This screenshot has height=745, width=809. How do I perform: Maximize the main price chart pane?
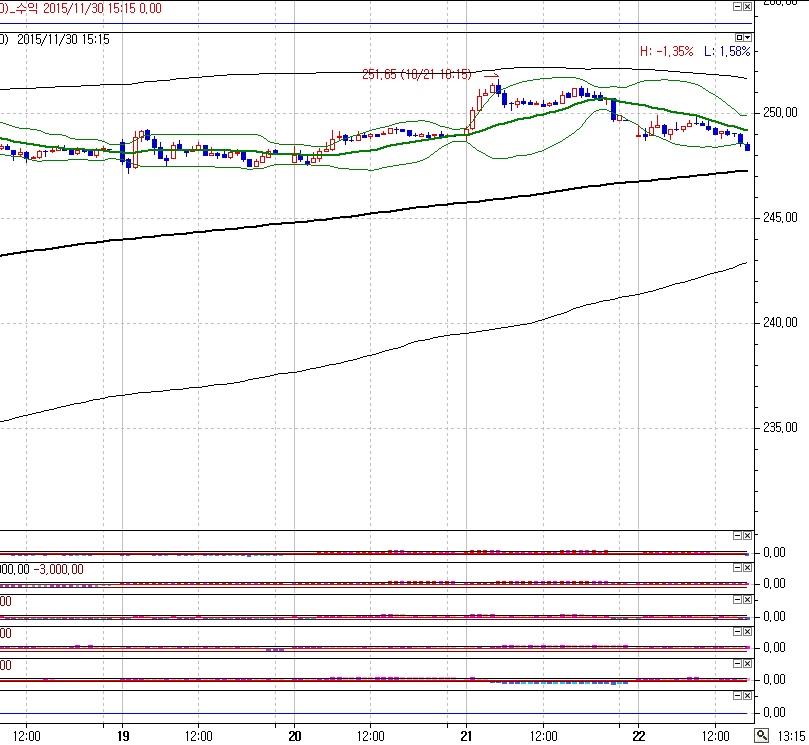click(738, 37)
